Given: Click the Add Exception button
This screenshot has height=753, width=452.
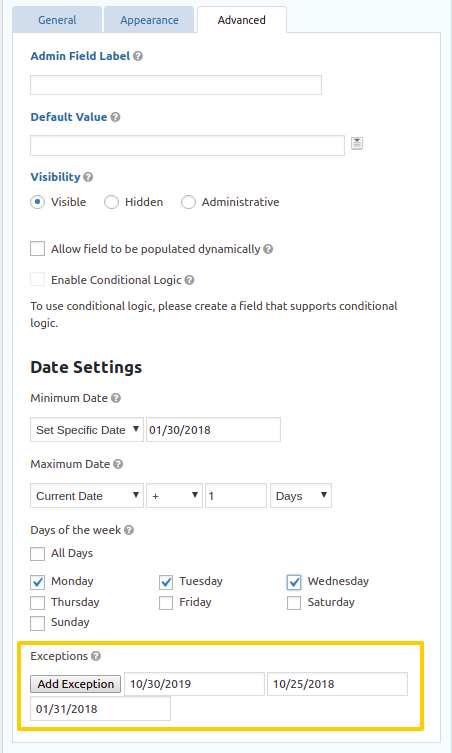Looking at the screenshot, I should (x=75, y=684).
